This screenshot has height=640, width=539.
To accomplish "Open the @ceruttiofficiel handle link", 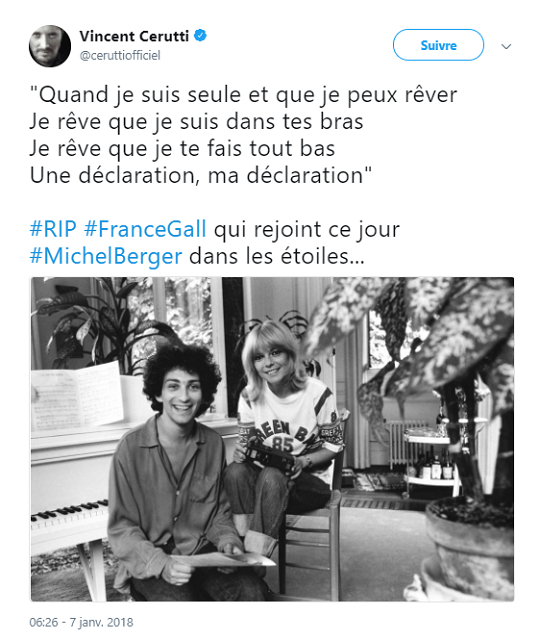I will 120,56.
